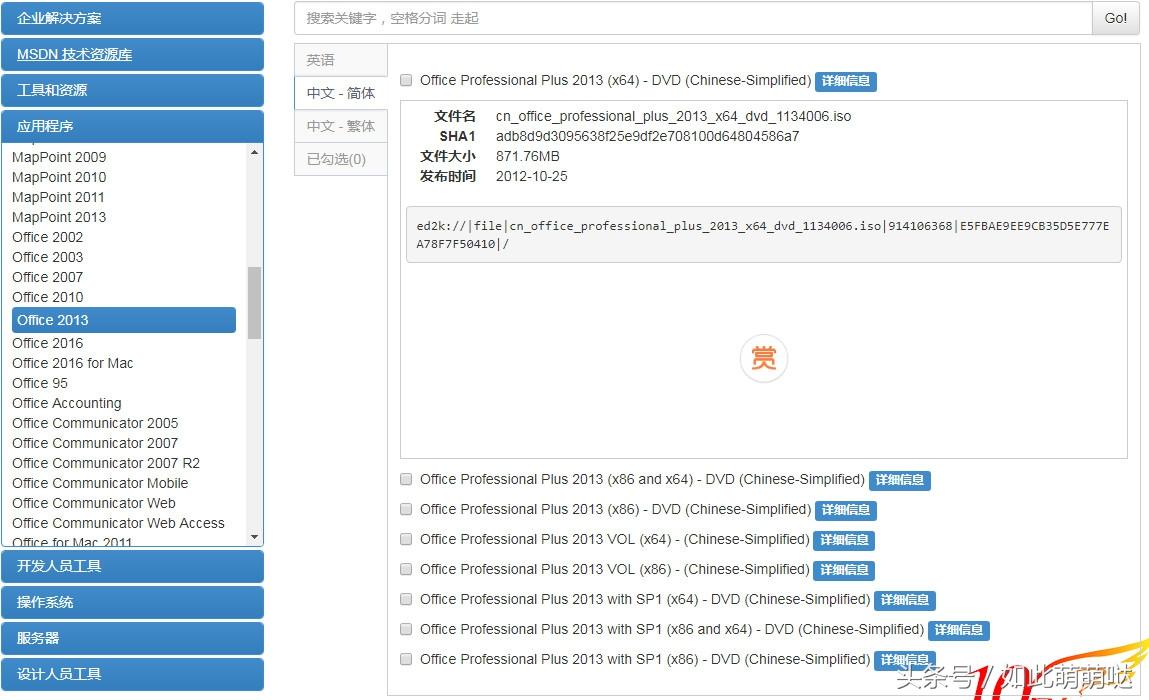Collapse the 应用程序 section
The width and height of the screenshot is (1149, 700).
click(133, 126)
